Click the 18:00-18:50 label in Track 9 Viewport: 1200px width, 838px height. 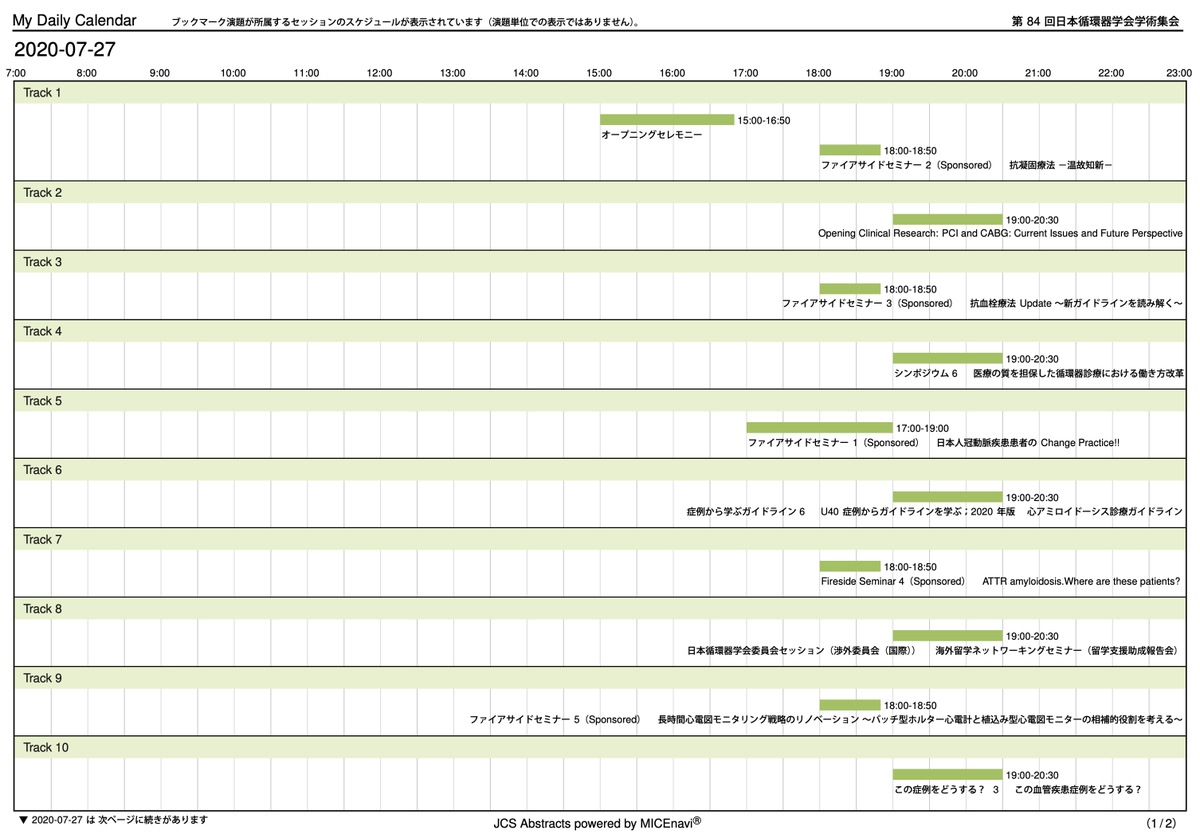point(910,704)
